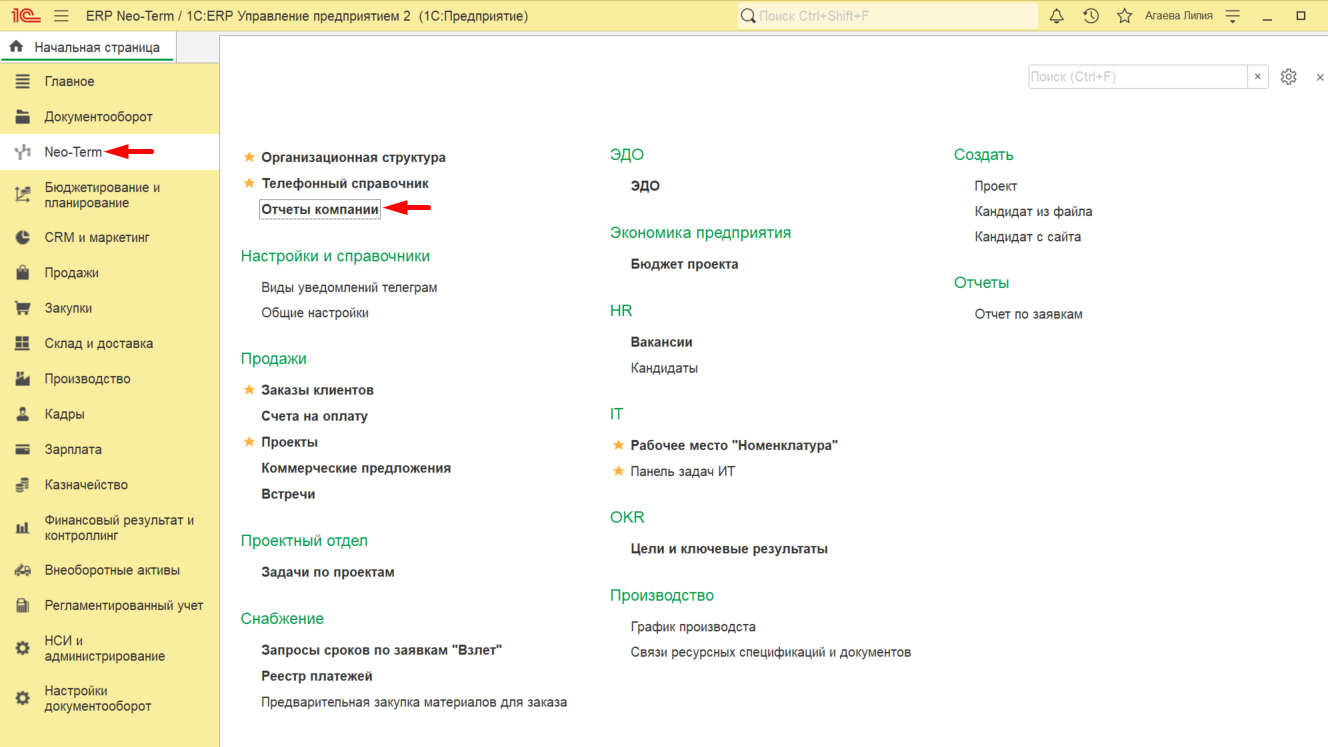This screenshot has height=747, width=1328.
Task: Open the Документооборот section
Action: click(109, 117)
